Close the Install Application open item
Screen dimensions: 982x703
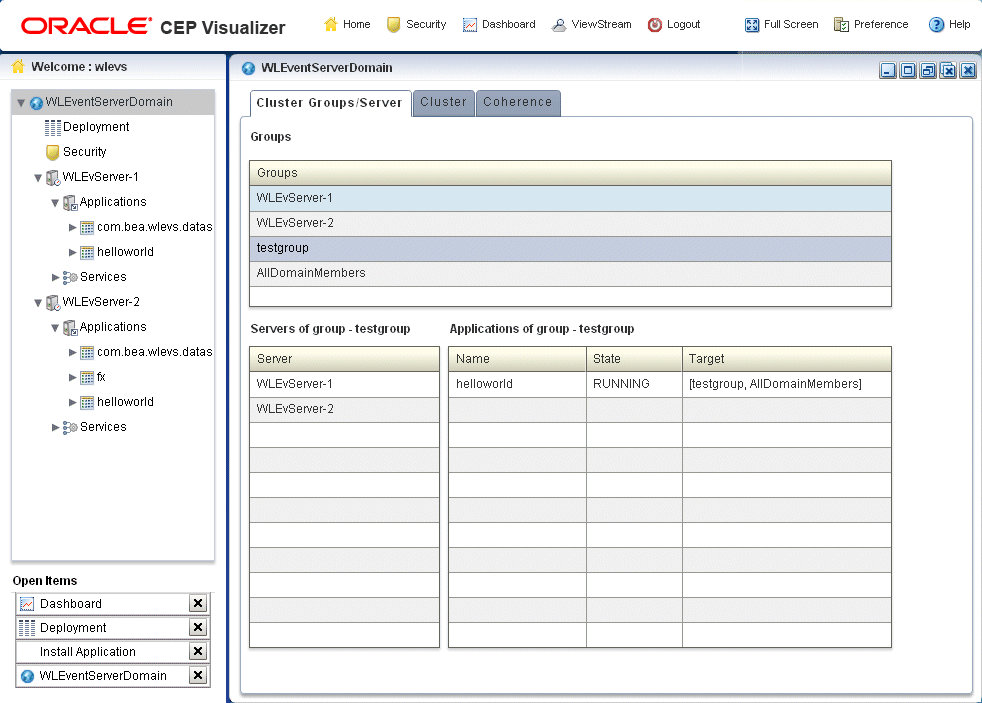(198, 652)
